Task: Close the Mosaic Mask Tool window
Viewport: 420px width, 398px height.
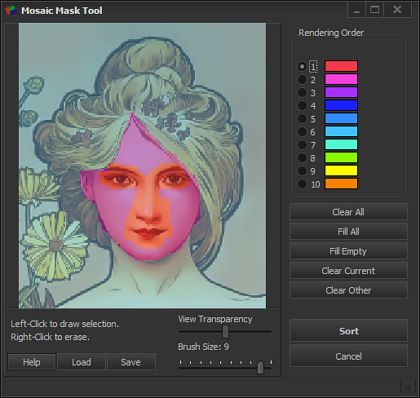Action: 397,10
